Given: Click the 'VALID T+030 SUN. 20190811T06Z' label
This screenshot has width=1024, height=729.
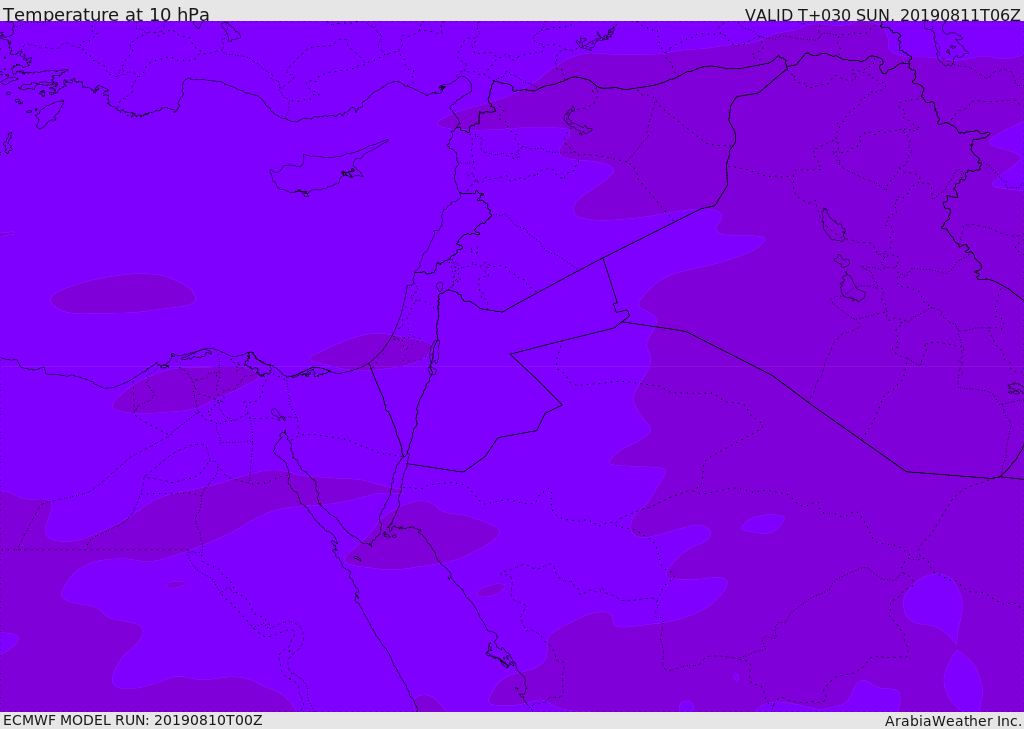Looking at the screenshot, I should pyautogui.click(x=882, y=15).
